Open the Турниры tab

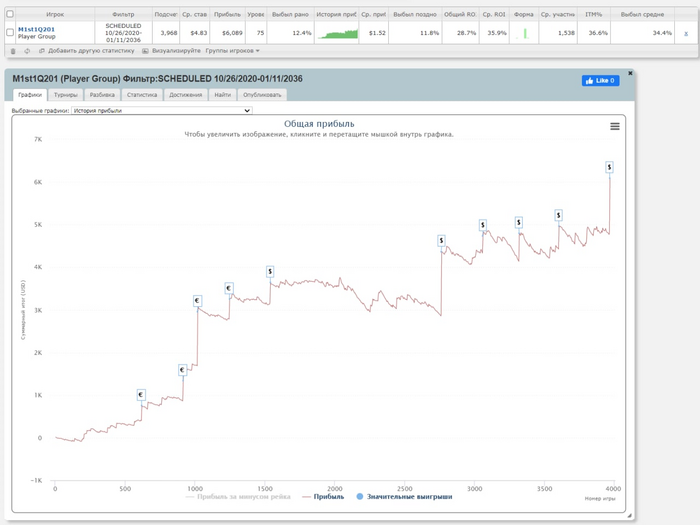66,95
